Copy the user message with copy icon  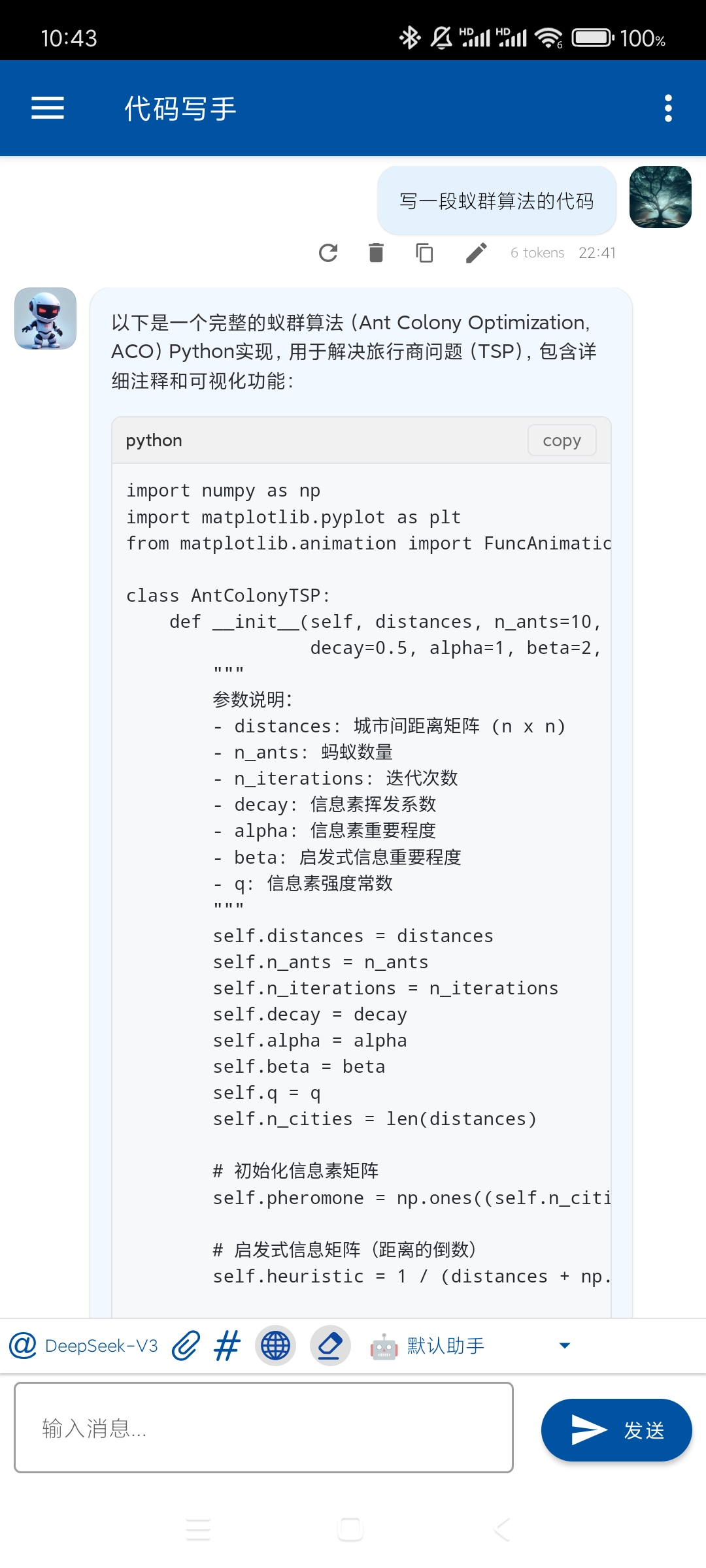click(x=424, y=253)
